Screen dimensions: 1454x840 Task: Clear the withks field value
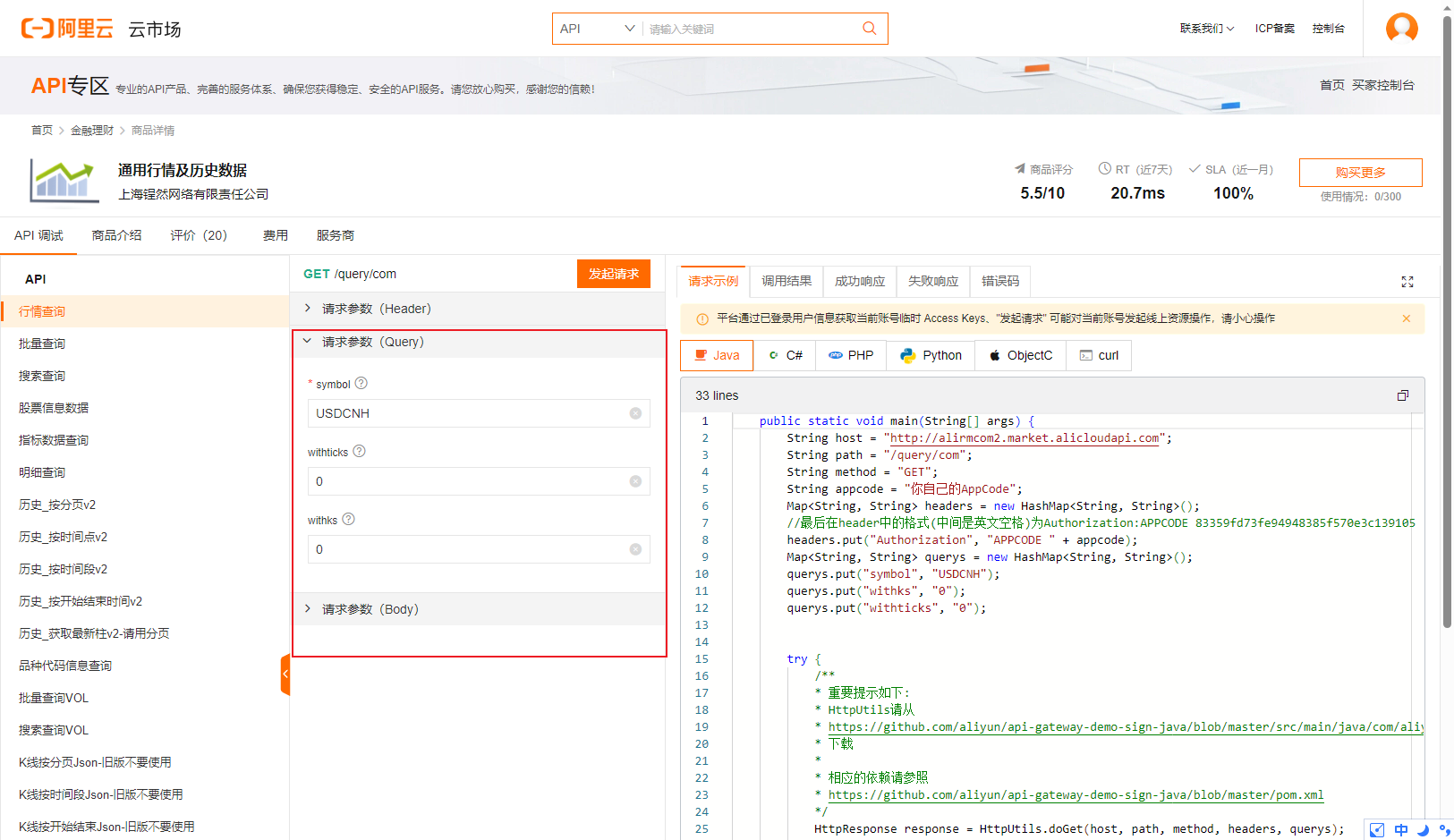point(635,549)
